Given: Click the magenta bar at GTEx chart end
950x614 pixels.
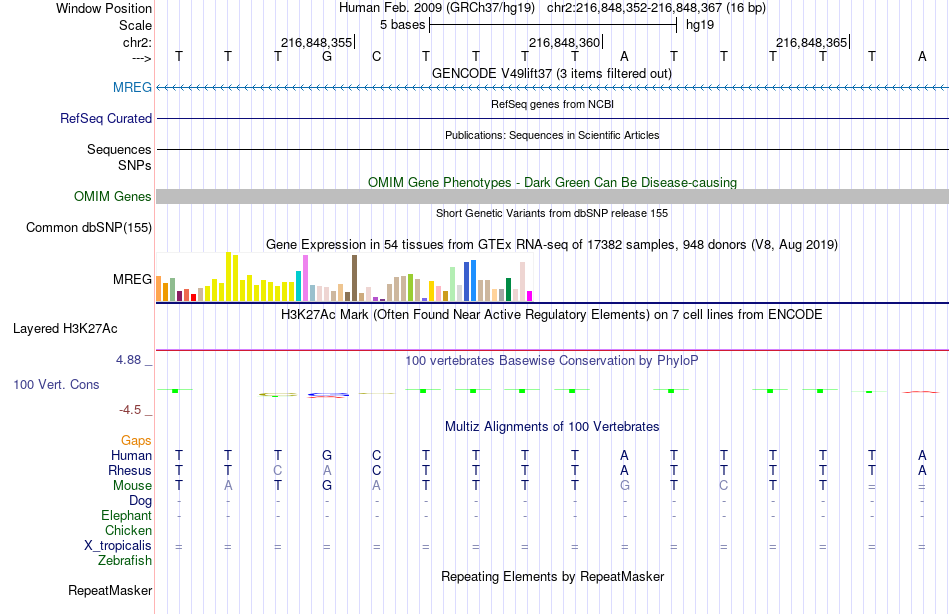Looking at the screenshot, I should tap(530, 296).
